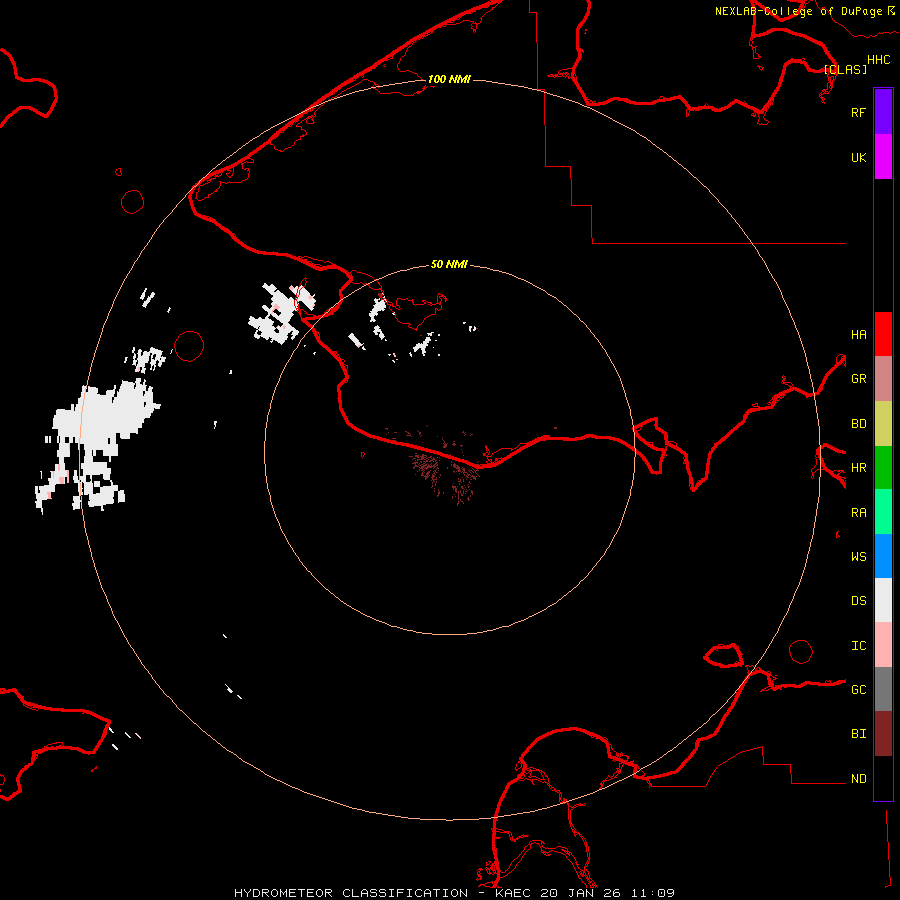900x900 pixels.
Task: Click the HA legend label
Action: tap(858, 335)
